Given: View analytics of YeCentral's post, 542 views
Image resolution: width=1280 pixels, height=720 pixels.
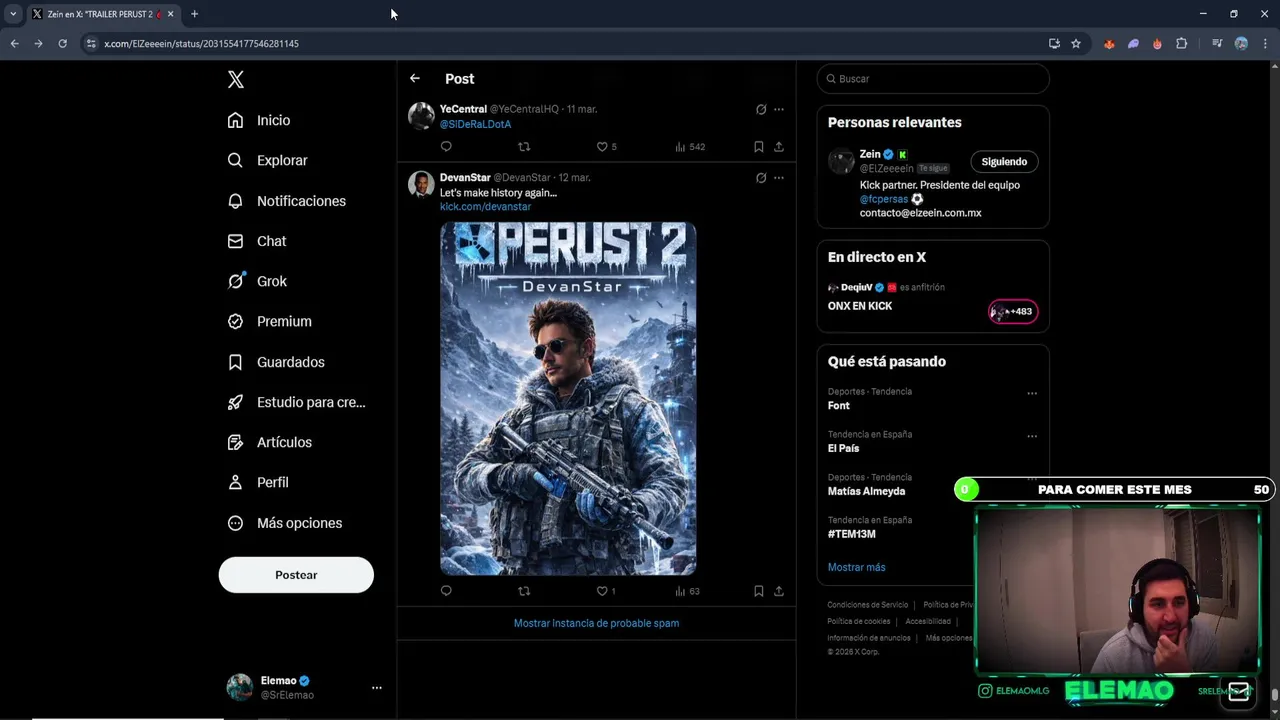Looking at the screenshot, I should coord(690,146).
